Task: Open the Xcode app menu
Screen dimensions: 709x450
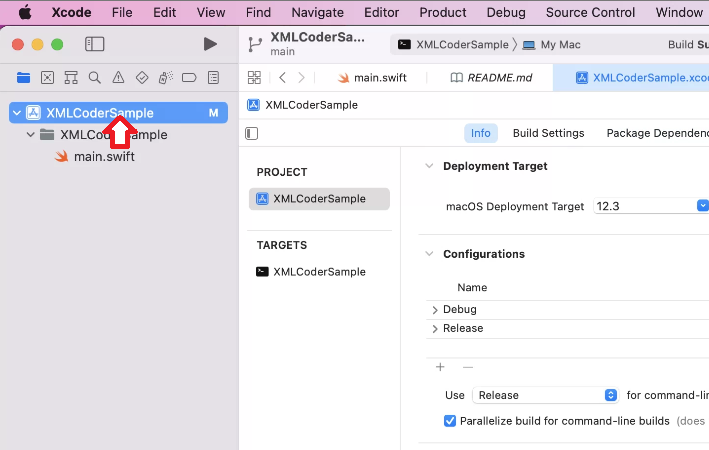Action: pyautogui.click(x=71, y=12)
